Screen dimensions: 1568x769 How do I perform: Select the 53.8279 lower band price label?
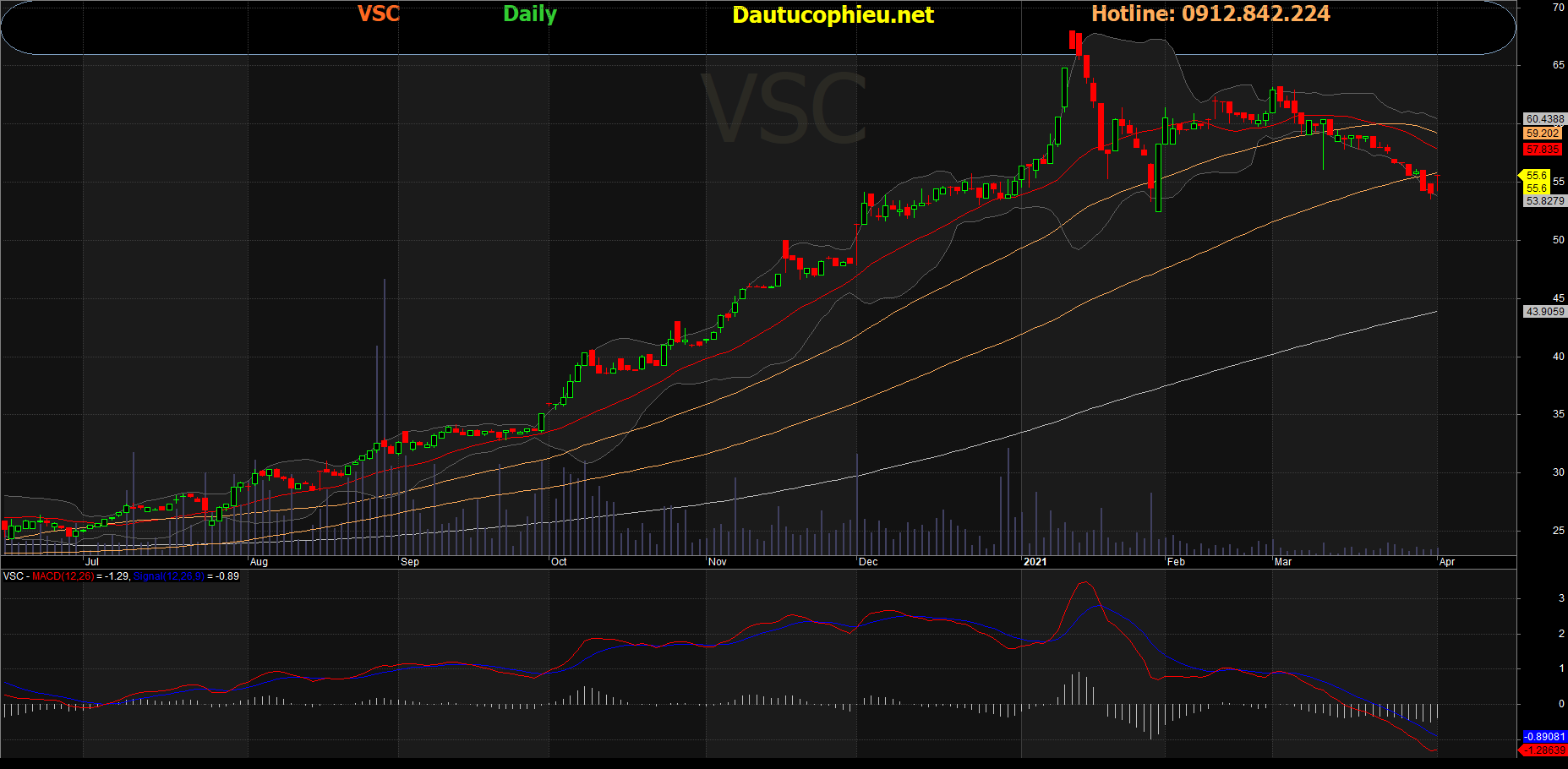[1544, 201]
